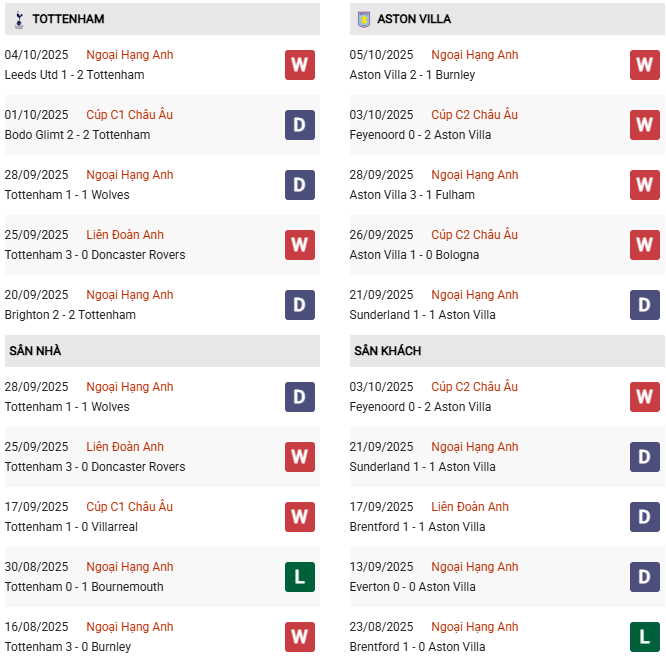Open Cúp C2 Châu Âu link for Bologna match
Screen dimensions: 666x661
pyautogui.click(x=474, y=235)
